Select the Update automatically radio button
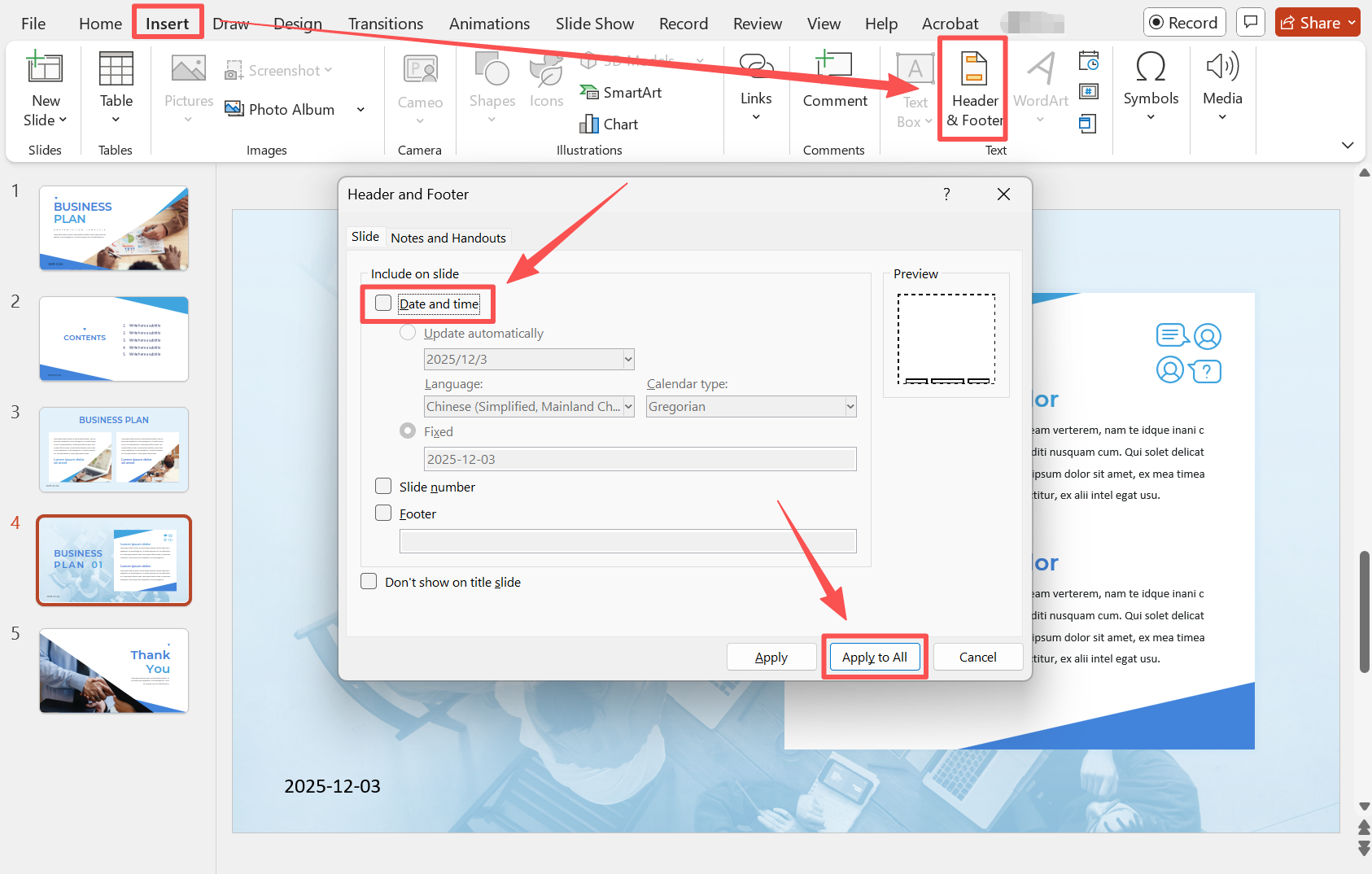The height and width of the screenshot is (874, 1372). pyautogui.click(x=408, y=333)
